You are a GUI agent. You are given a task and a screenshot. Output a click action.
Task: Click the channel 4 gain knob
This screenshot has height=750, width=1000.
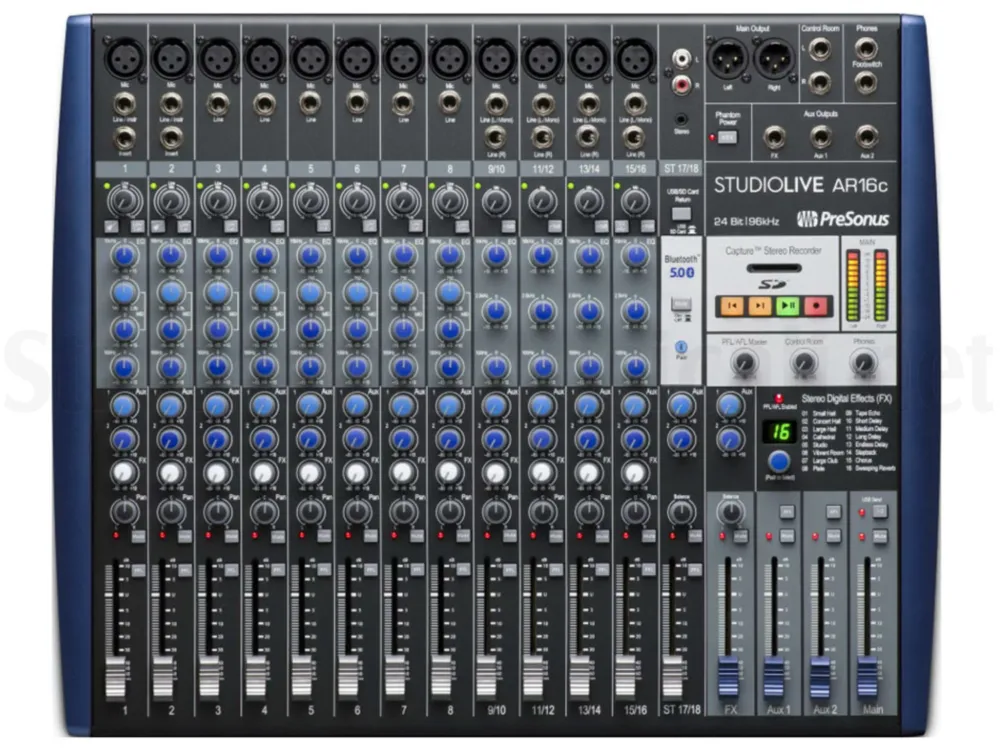tap(264, 202)
